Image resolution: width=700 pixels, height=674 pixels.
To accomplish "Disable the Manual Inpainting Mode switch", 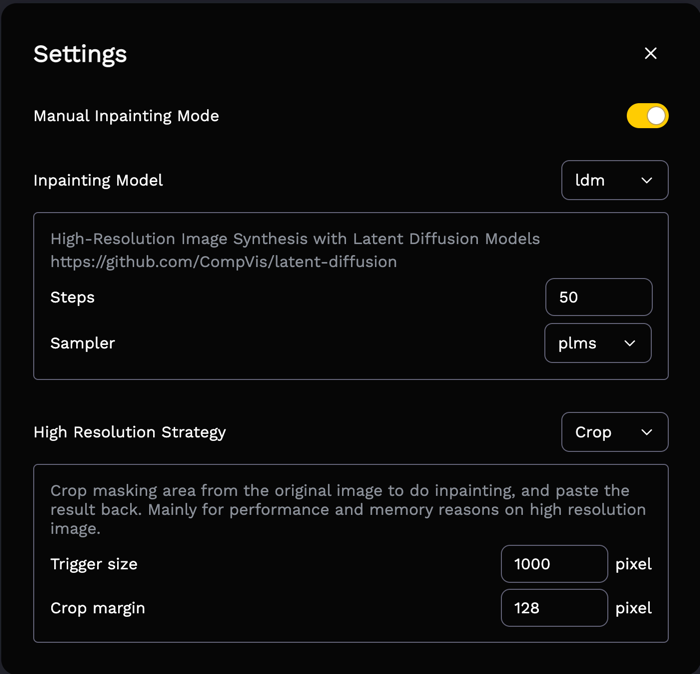I will coord(647,116).
